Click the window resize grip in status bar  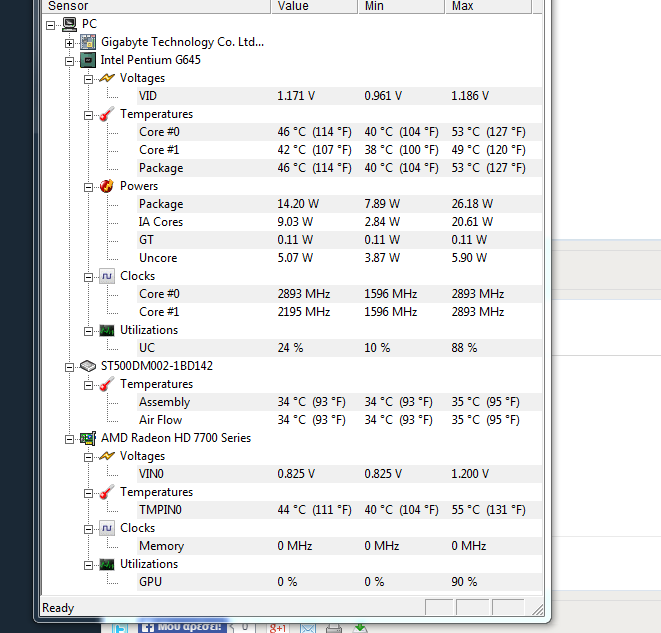click(537, 609)
